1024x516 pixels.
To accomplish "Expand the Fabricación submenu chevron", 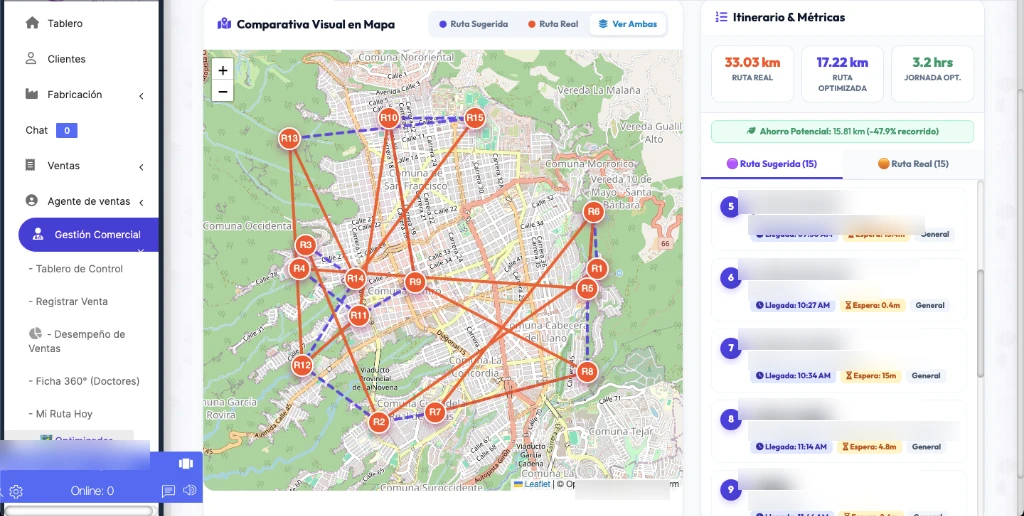I will [141, 96].
